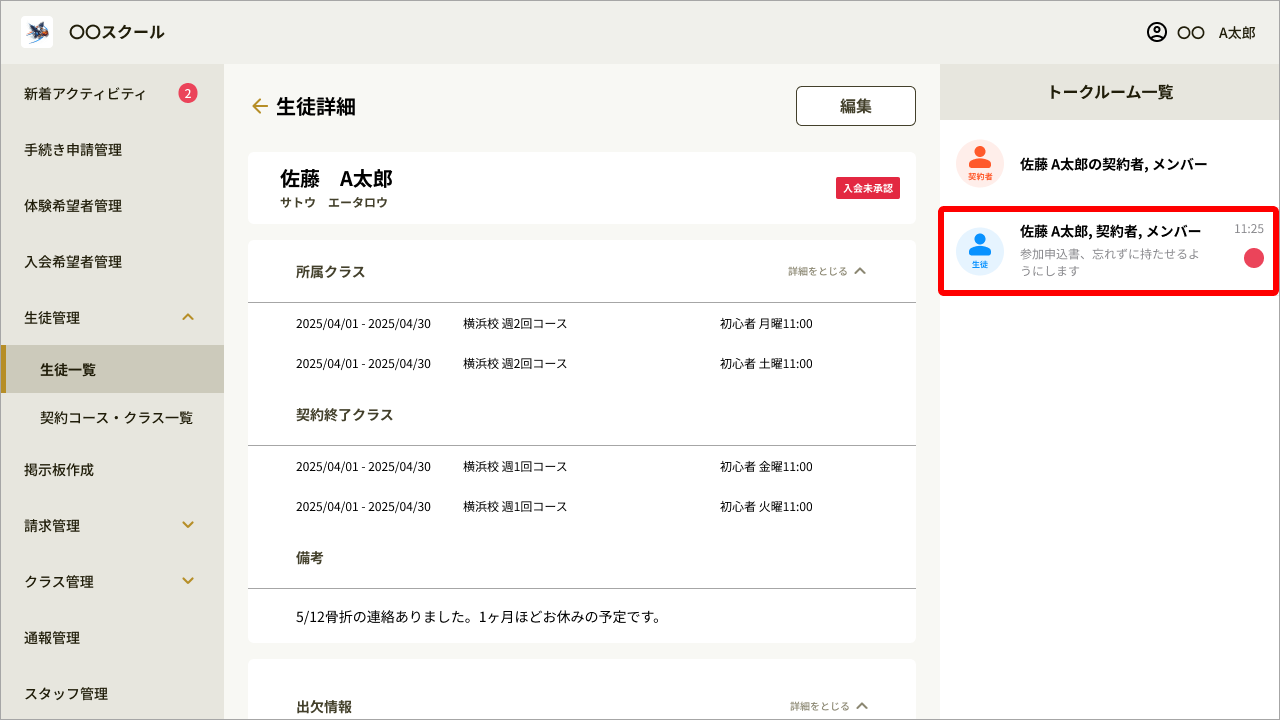
Task: Click the 編集 button
Action: [x=856, y=106]
